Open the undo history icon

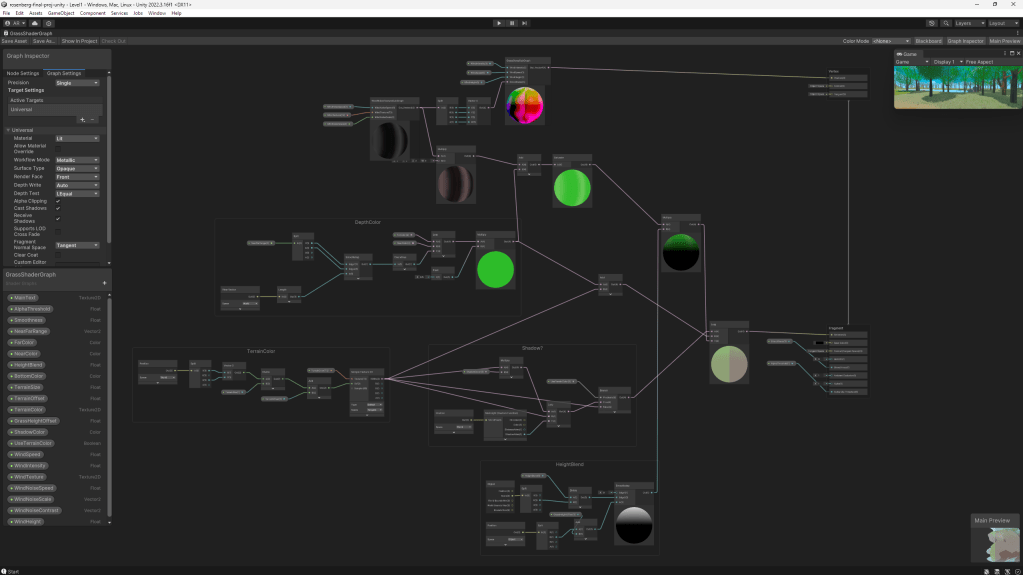pyautogui.click(x=932, y=22)
